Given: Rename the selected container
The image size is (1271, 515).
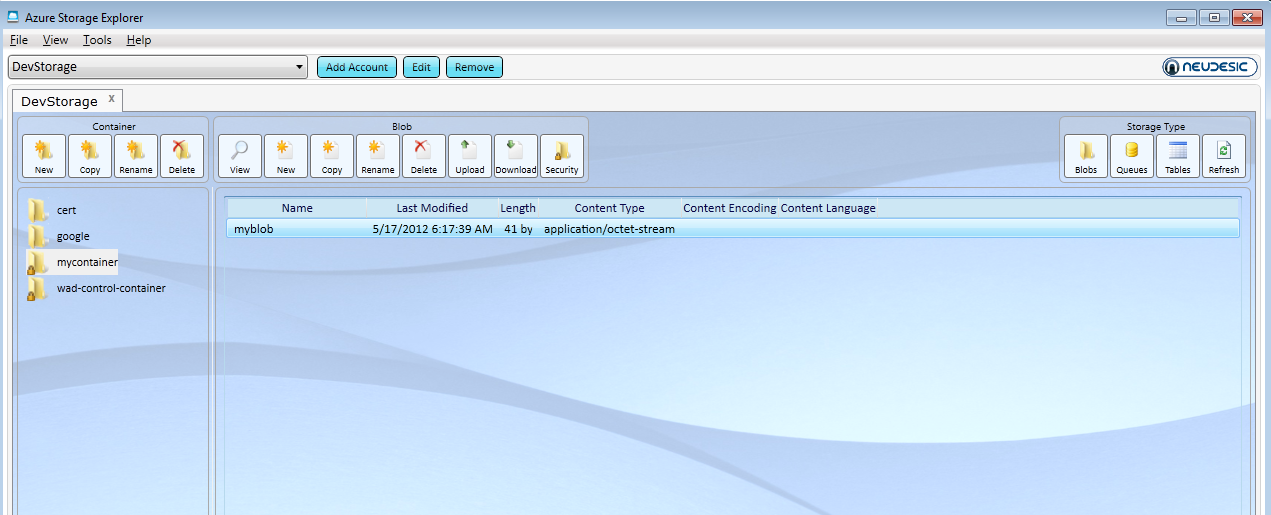Looking at the screenshot, I should point(136,156).
